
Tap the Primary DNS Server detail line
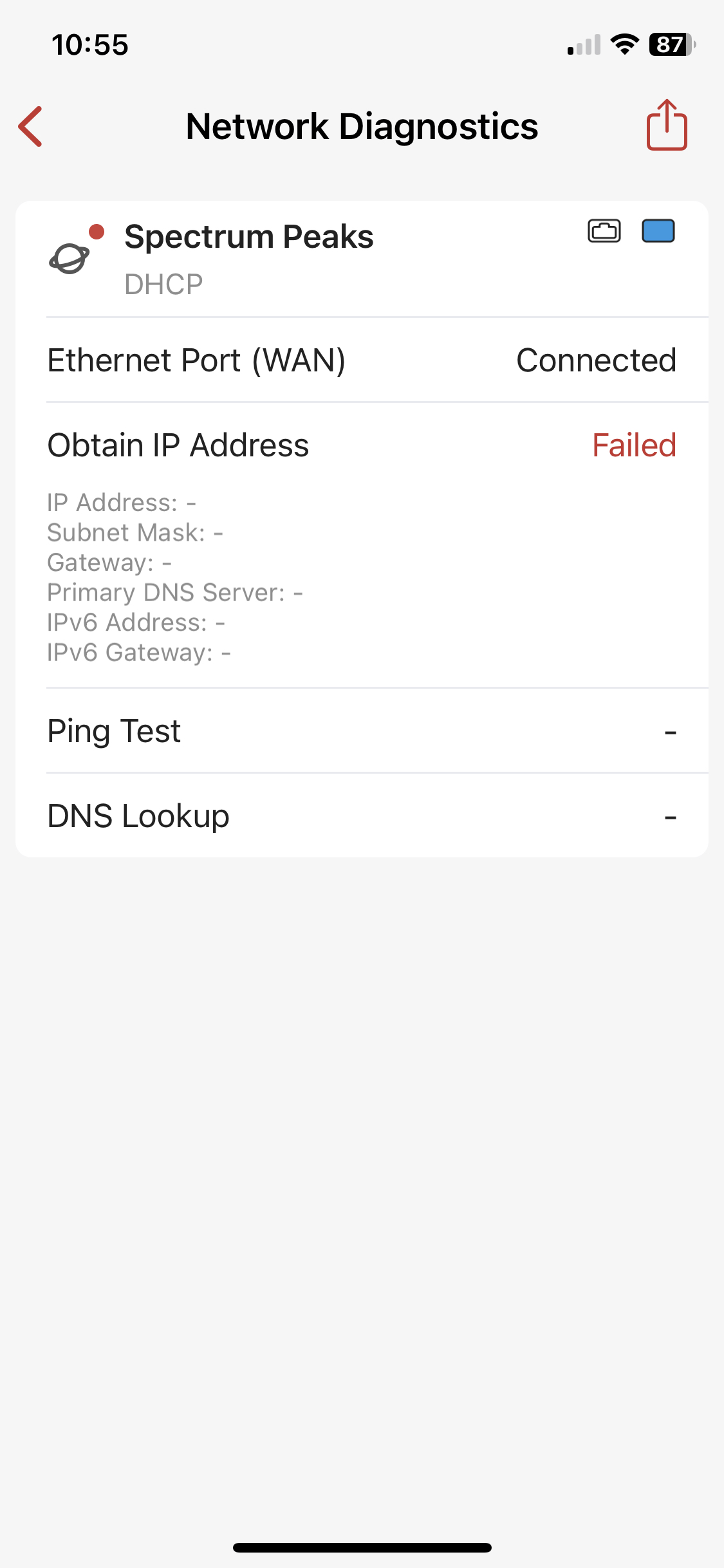[x=174, y=592]
